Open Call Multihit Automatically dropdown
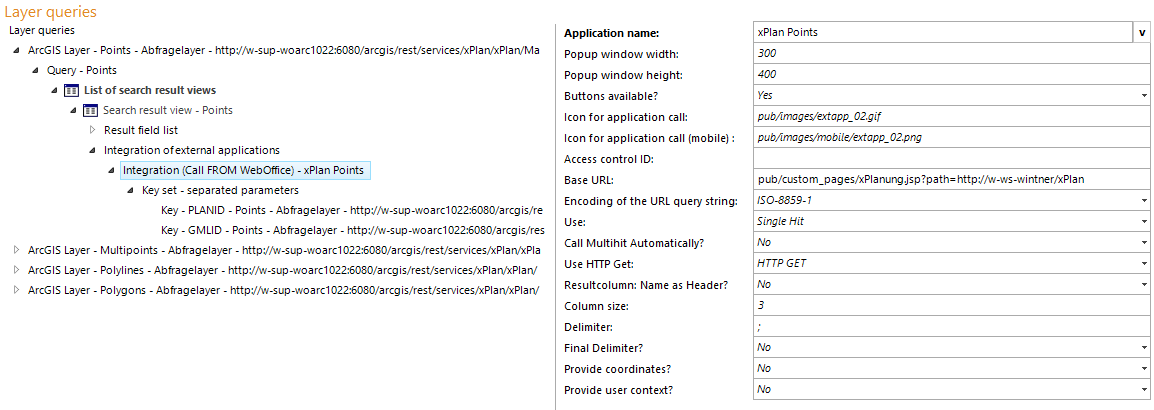Viewport: 1154px width, 410px height. [1144, 242]
